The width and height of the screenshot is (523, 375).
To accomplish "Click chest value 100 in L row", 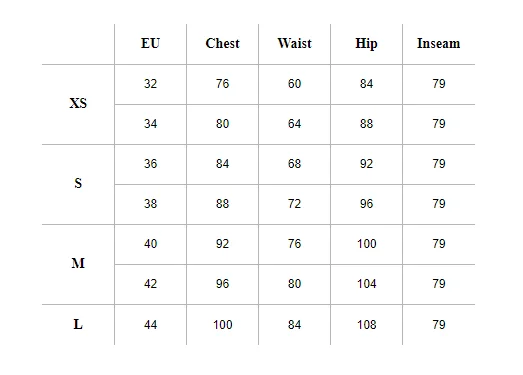I will click(222, 325).
